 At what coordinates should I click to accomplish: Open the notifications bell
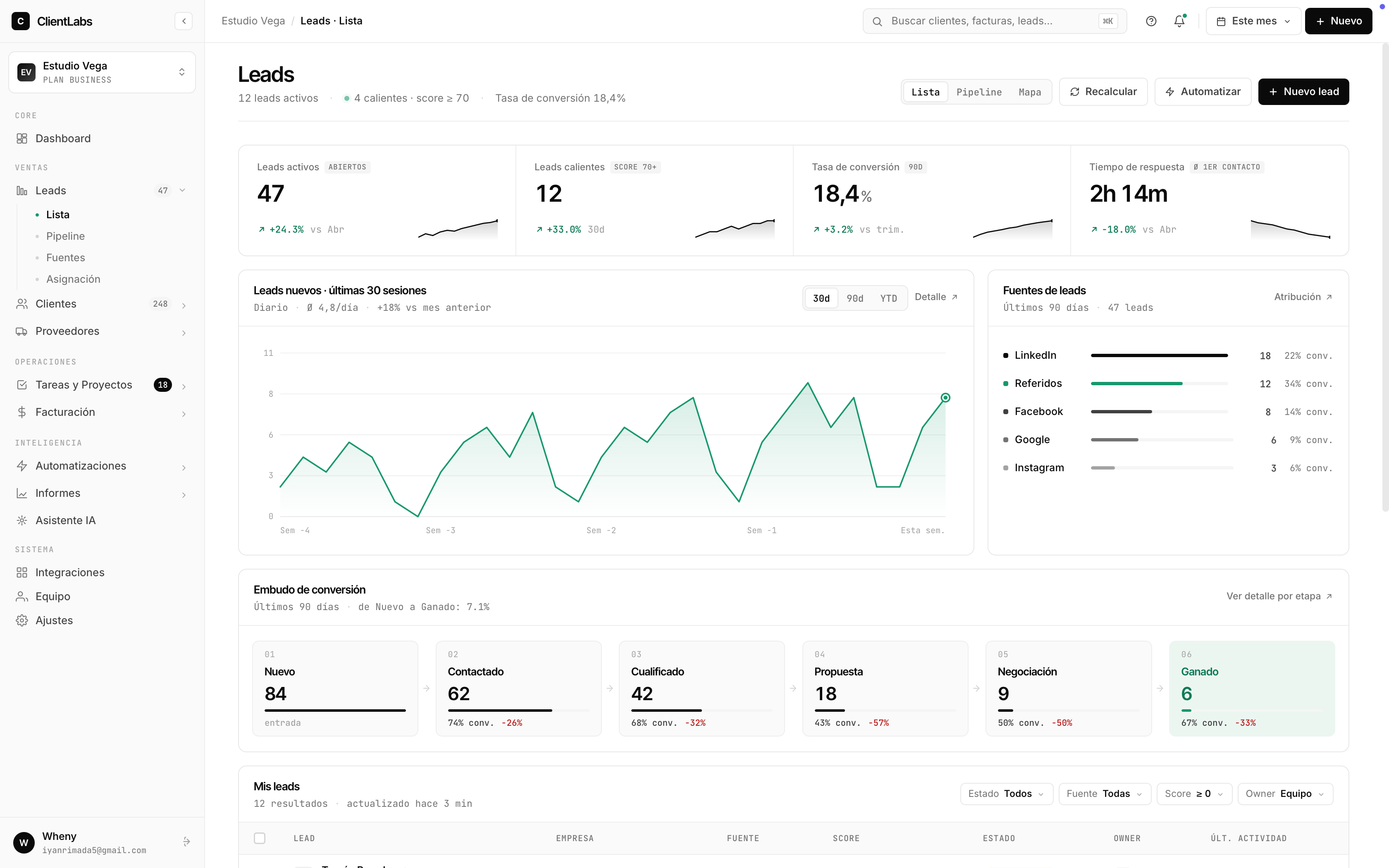coord(1179,21)
